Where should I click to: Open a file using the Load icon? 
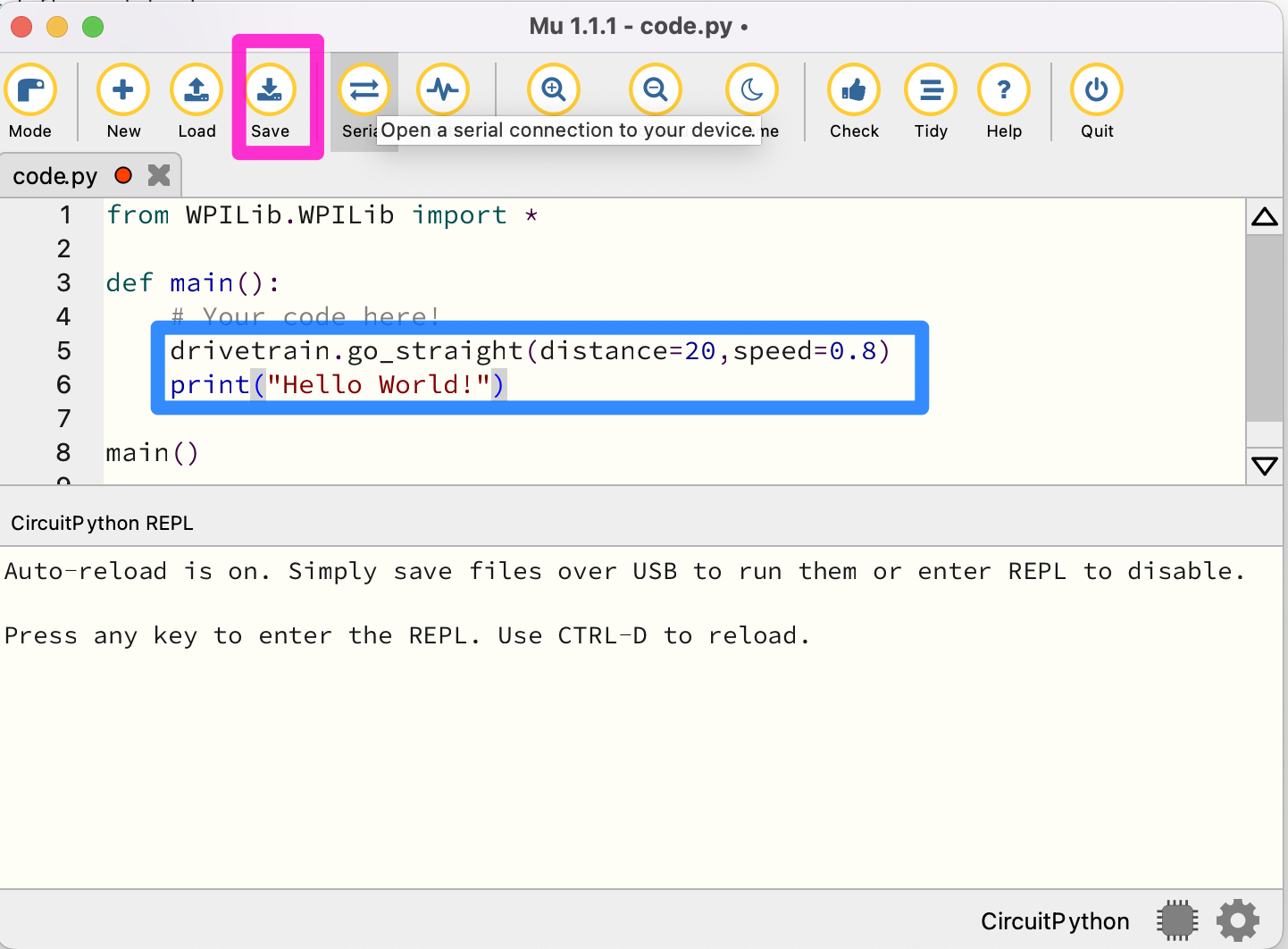[196, 89]
